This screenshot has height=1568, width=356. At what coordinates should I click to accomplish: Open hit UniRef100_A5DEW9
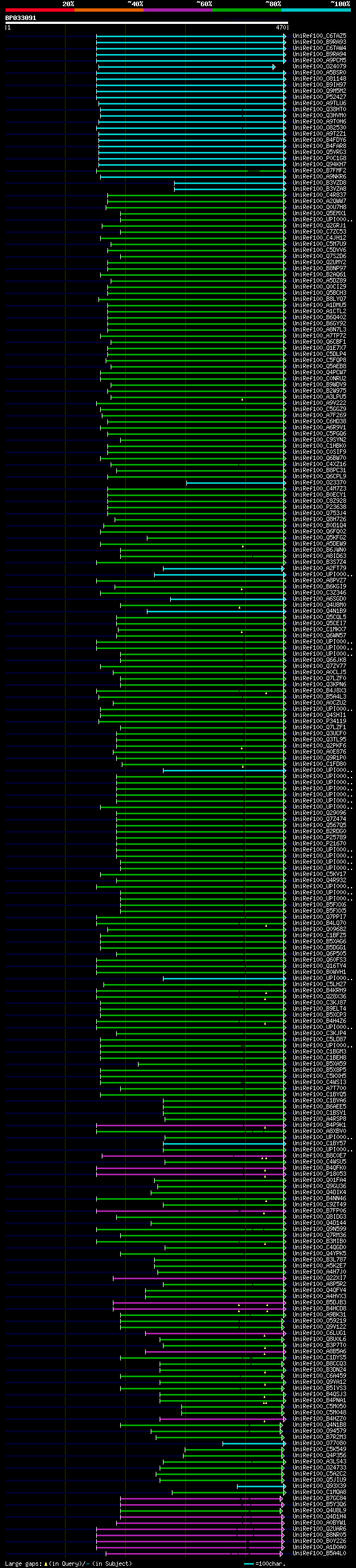point(319,543)
